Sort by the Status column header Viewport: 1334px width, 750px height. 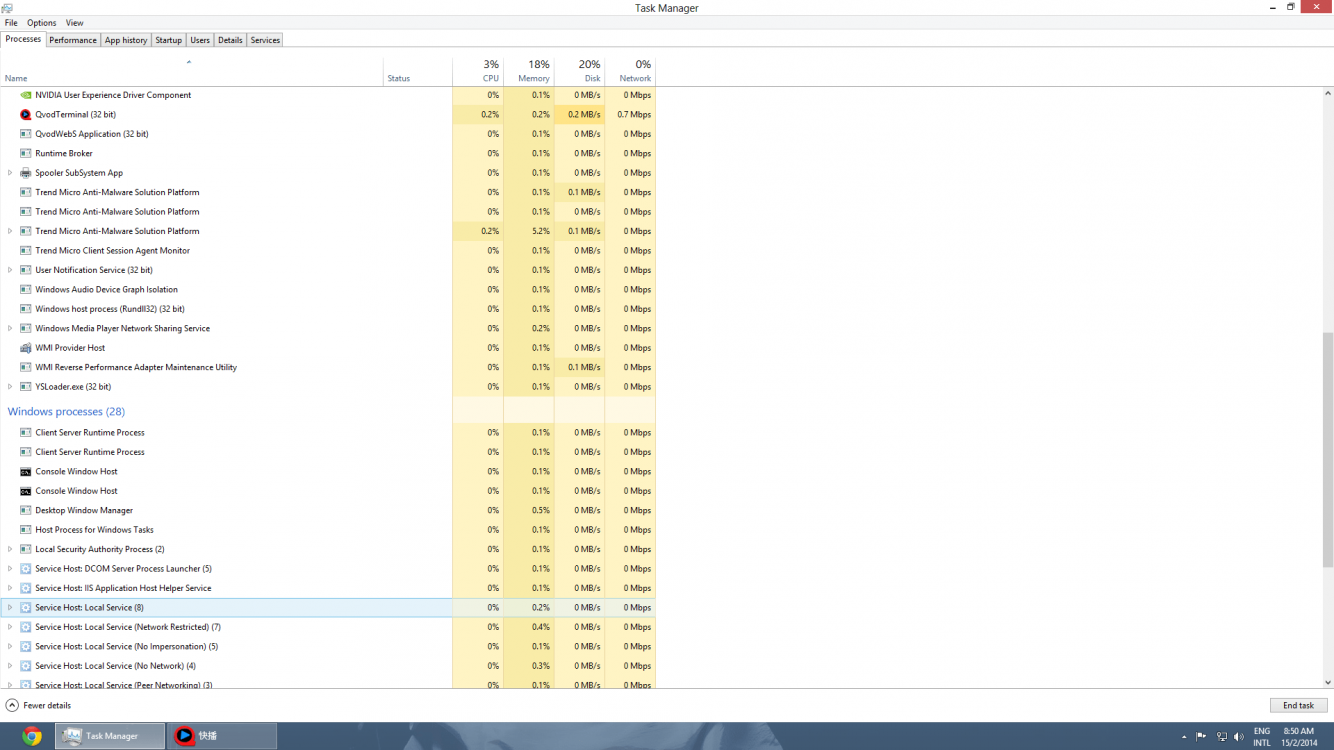pyautogui.click(x=418, y=70)
